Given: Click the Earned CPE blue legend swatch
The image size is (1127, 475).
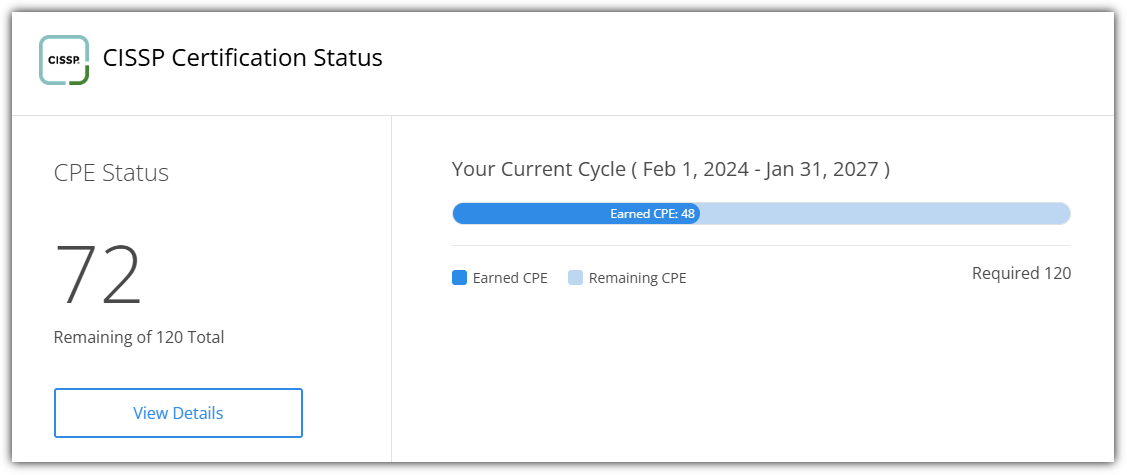Looking at the screenshot, I should (x=460, y=278).
